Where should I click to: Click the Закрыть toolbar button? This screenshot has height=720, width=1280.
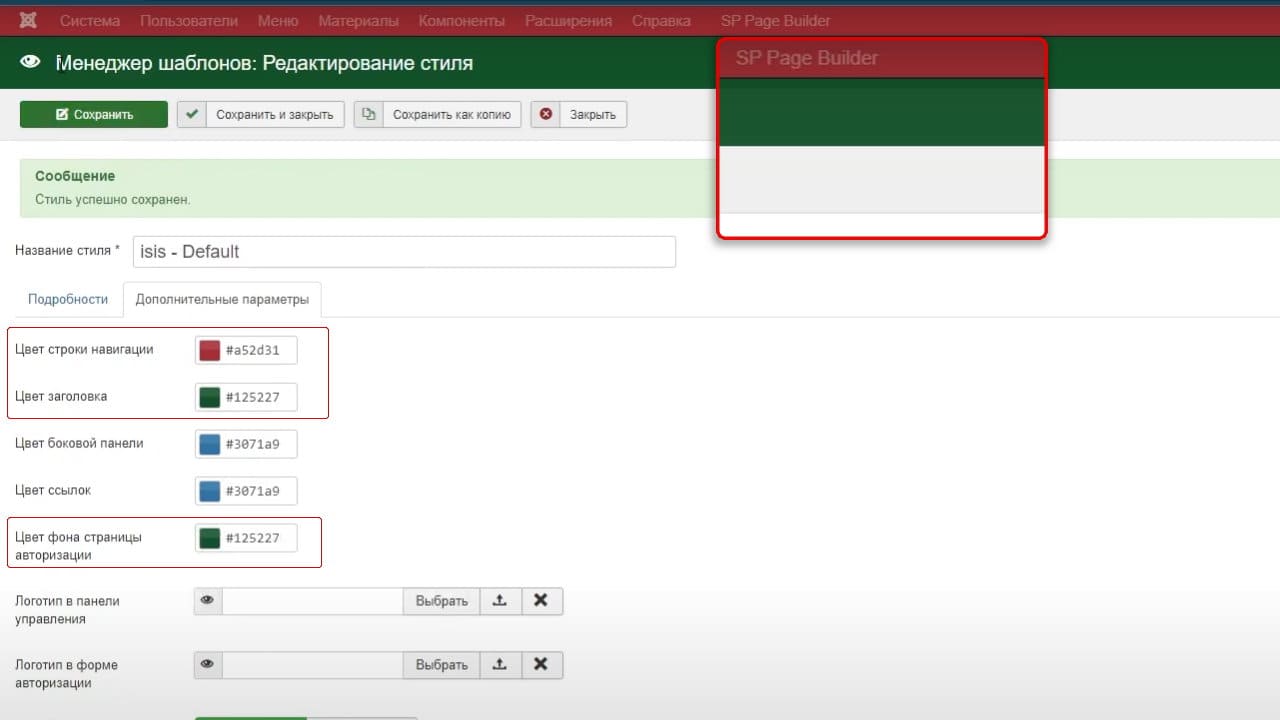[x=579, y=114]
